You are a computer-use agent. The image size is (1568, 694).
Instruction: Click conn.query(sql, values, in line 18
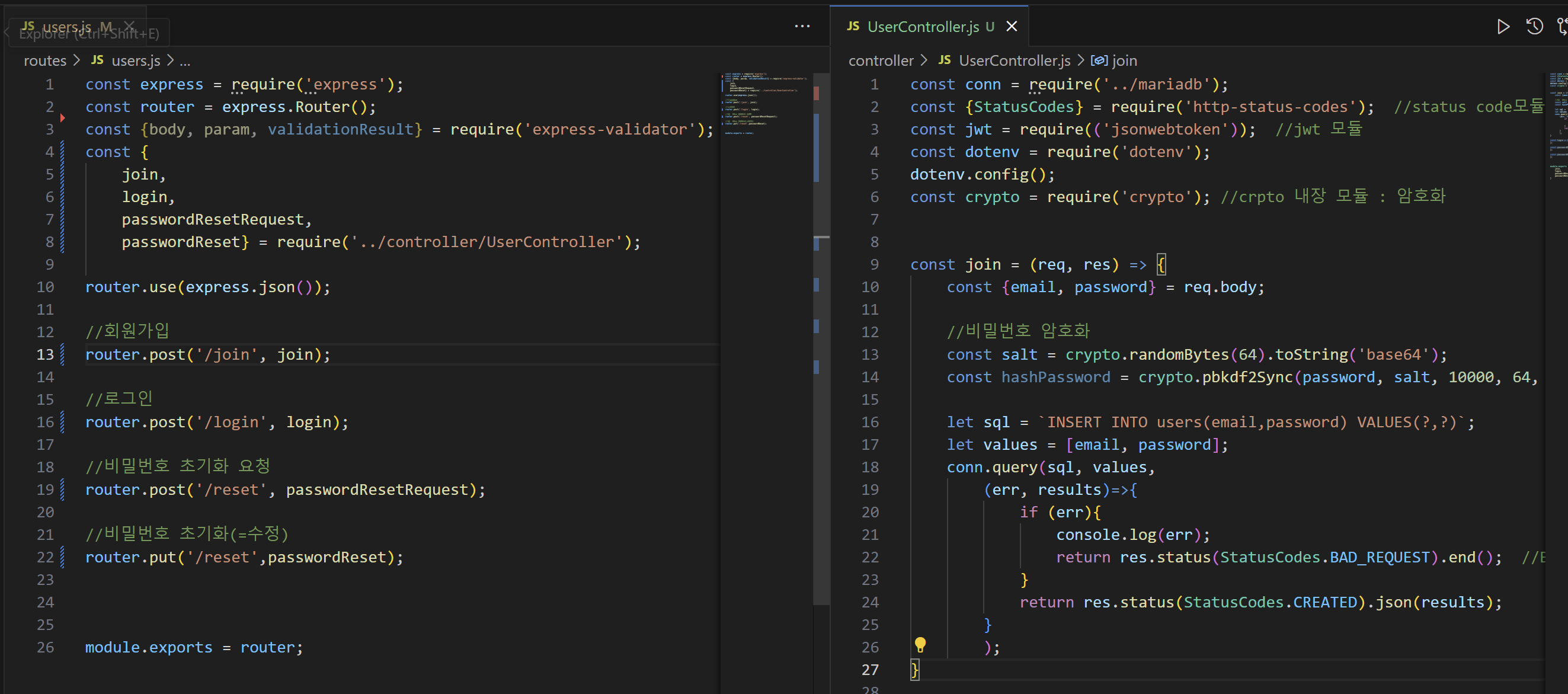click(x=1051, y=468)
